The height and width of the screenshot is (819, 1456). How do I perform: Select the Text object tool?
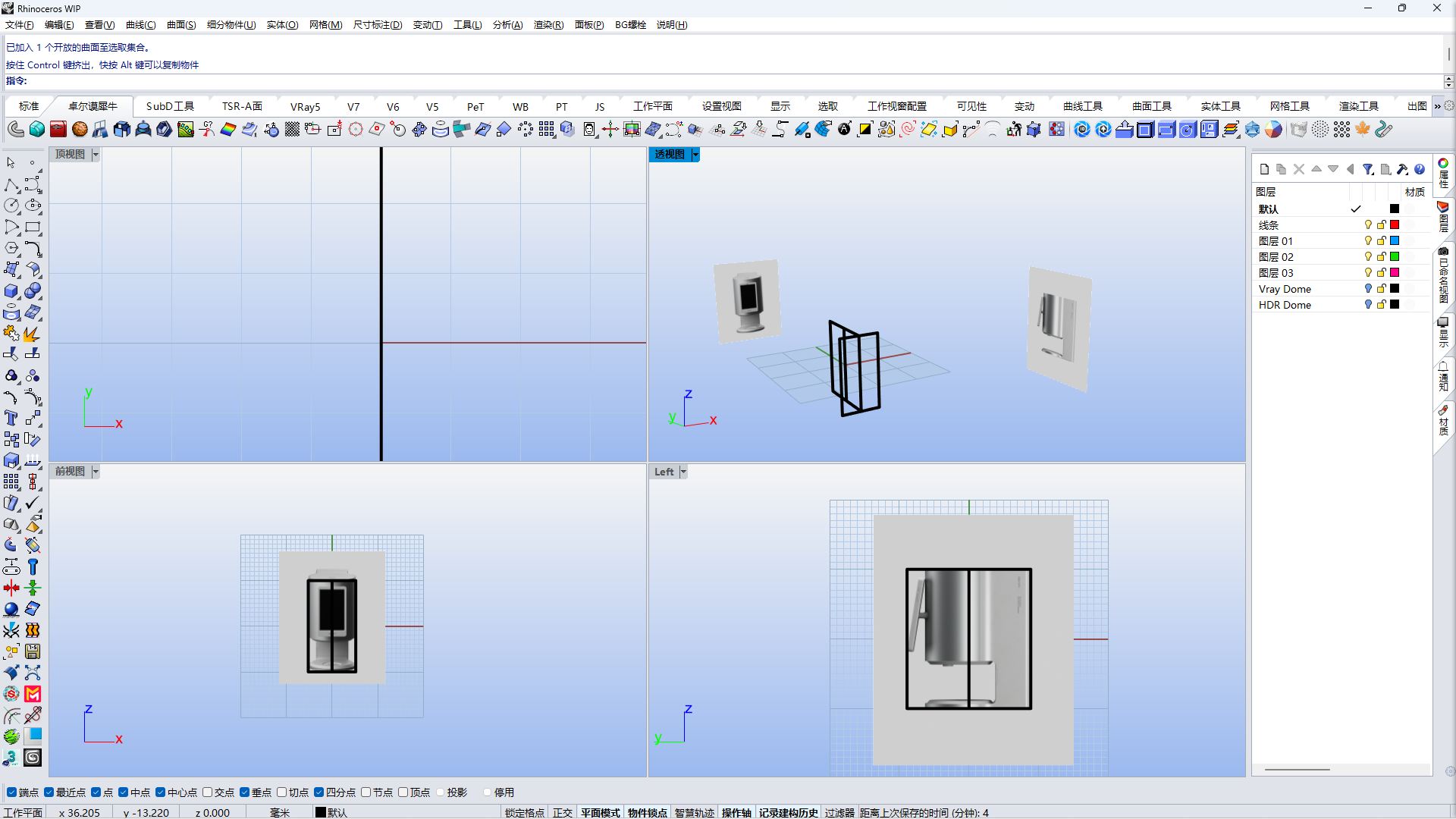11,418
